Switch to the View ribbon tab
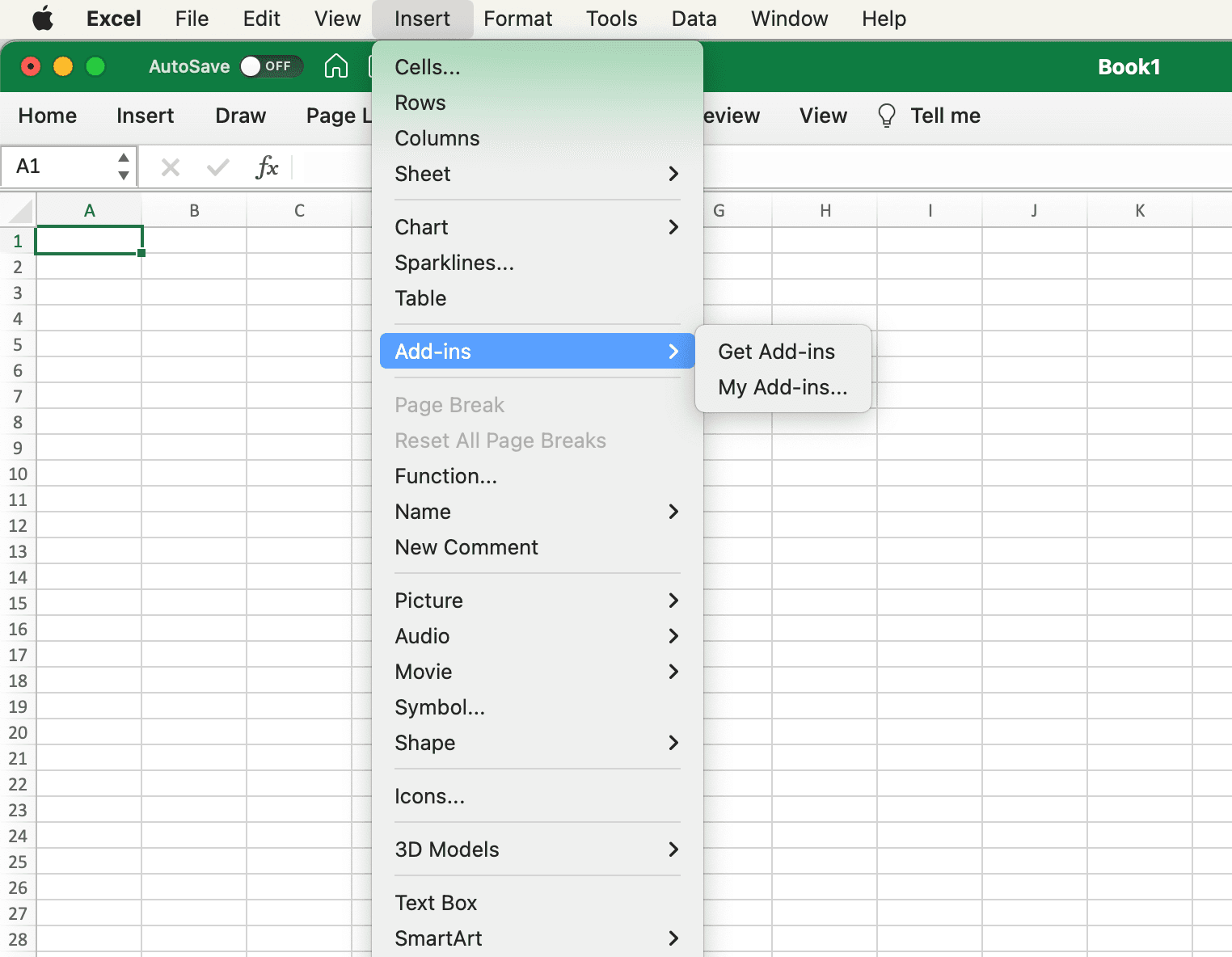1232x957 pixels. [824, 116]
